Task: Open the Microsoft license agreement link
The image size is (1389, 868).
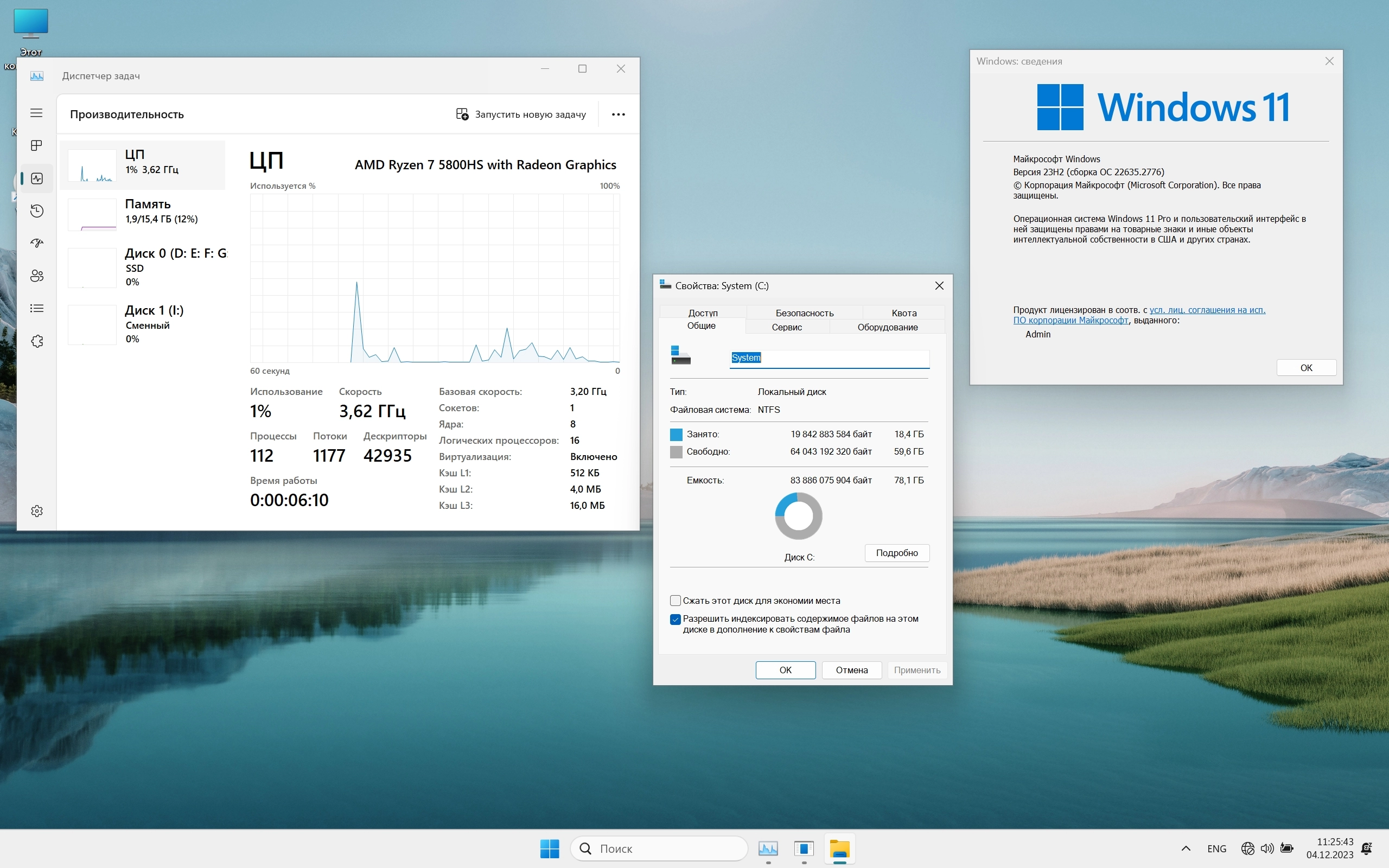Action: pyautogui.click(x=1207, y=310)
